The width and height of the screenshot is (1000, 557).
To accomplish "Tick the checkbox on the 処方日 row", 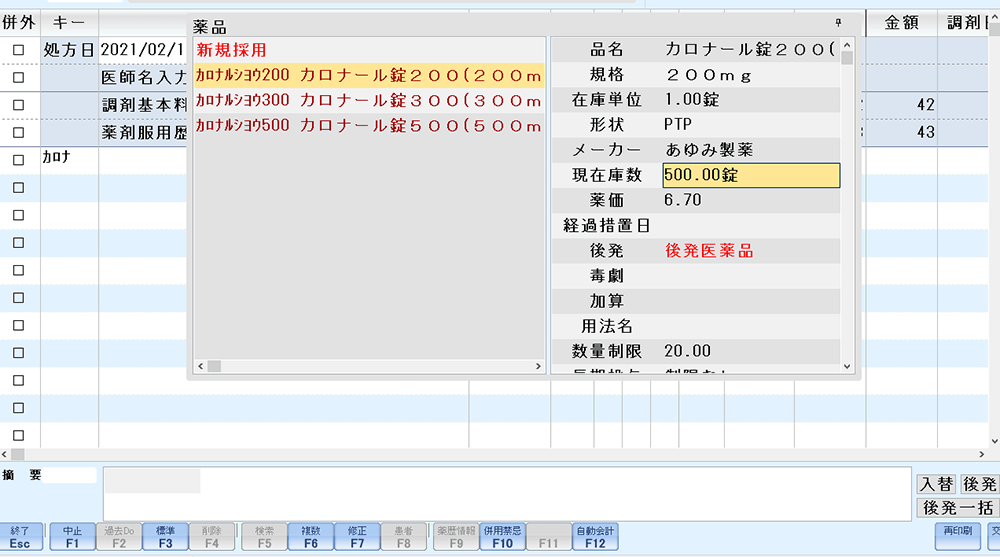I will coord(18,50).
